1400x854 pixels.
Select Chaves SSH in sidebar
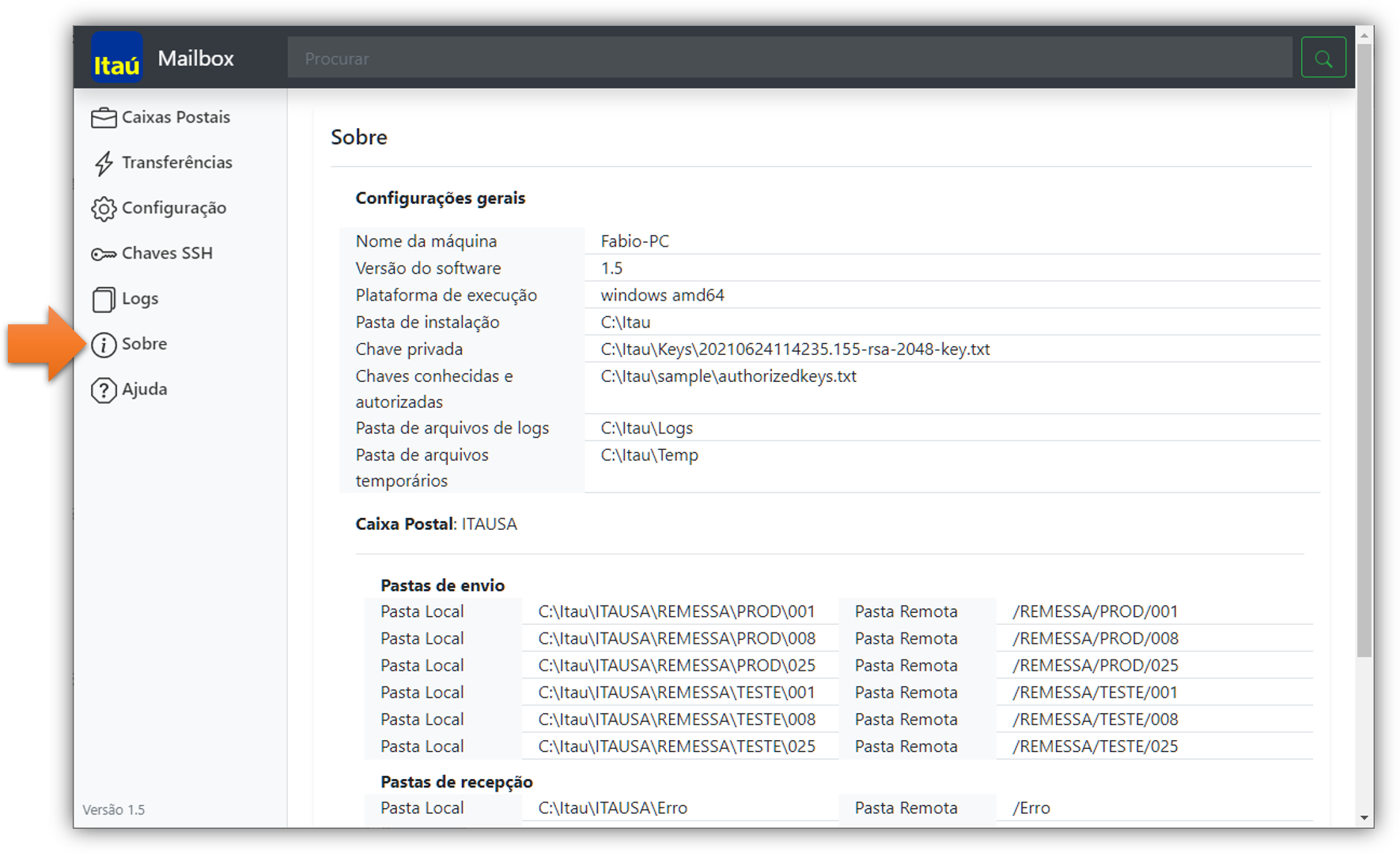click(167, 253)
